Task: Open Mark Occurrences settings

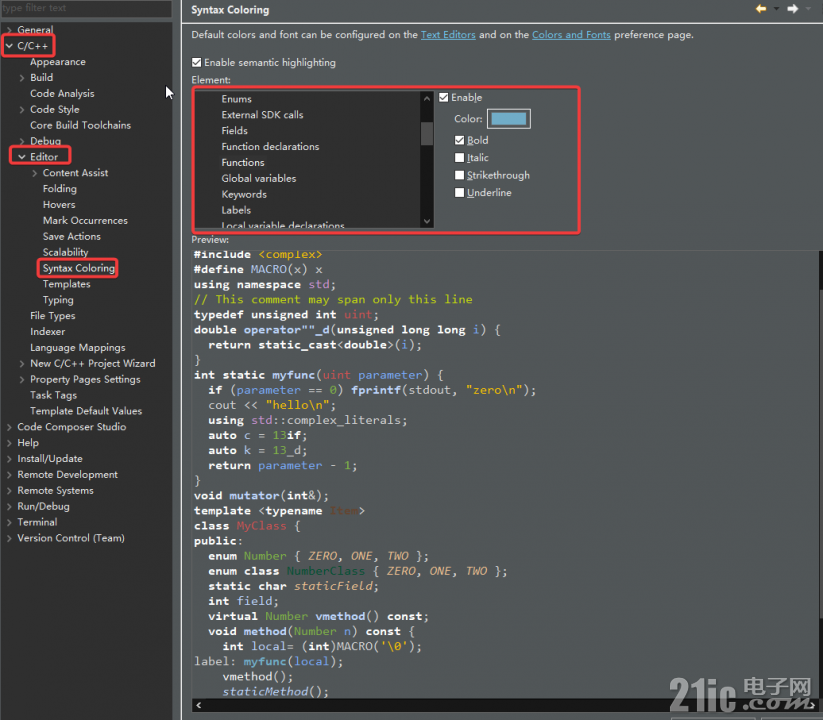Action: point(85,220)
